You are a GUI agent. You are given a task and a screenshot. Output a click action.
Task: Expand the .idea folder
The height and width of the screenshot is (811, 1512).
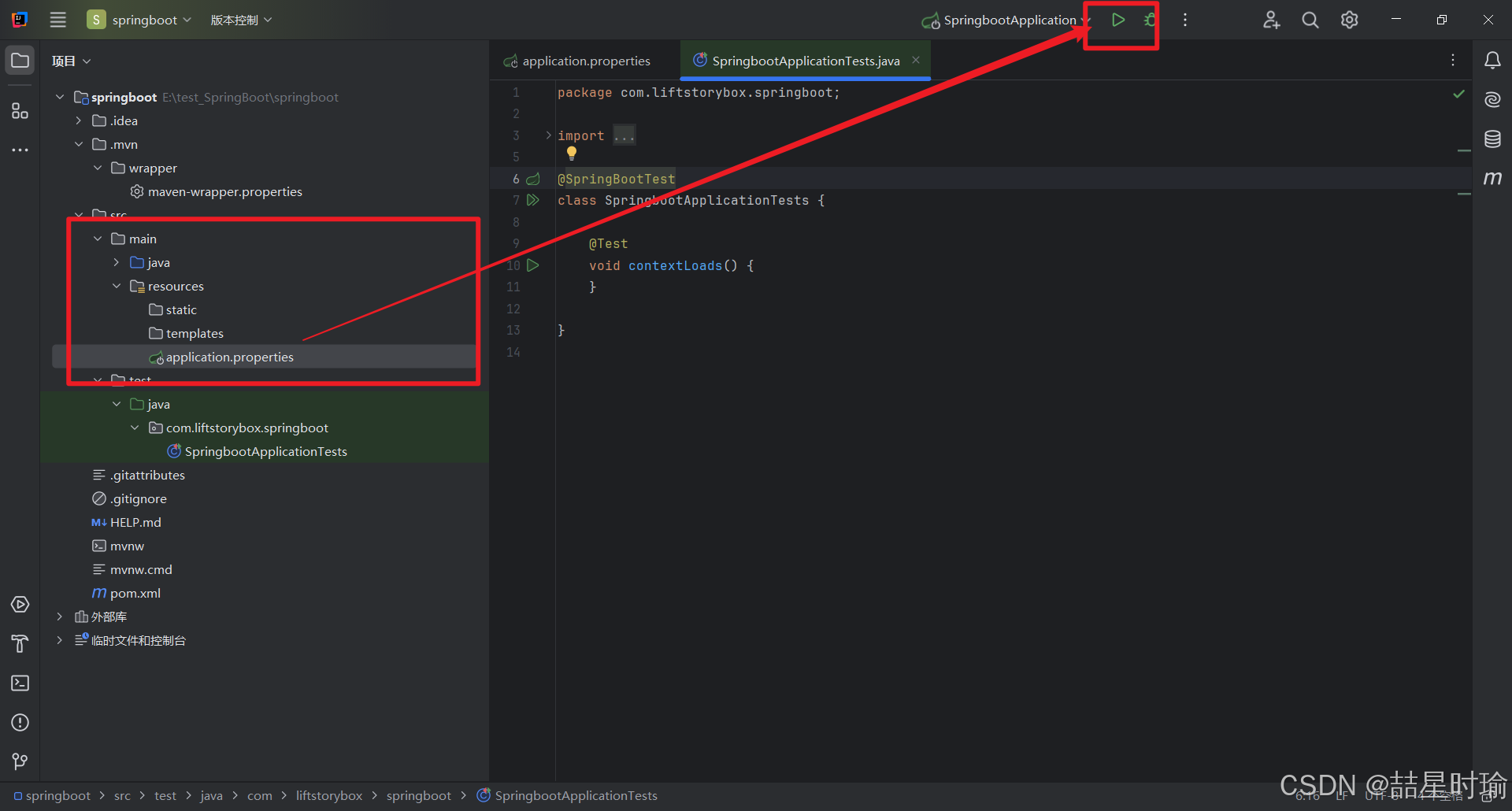tap(79, 120)
